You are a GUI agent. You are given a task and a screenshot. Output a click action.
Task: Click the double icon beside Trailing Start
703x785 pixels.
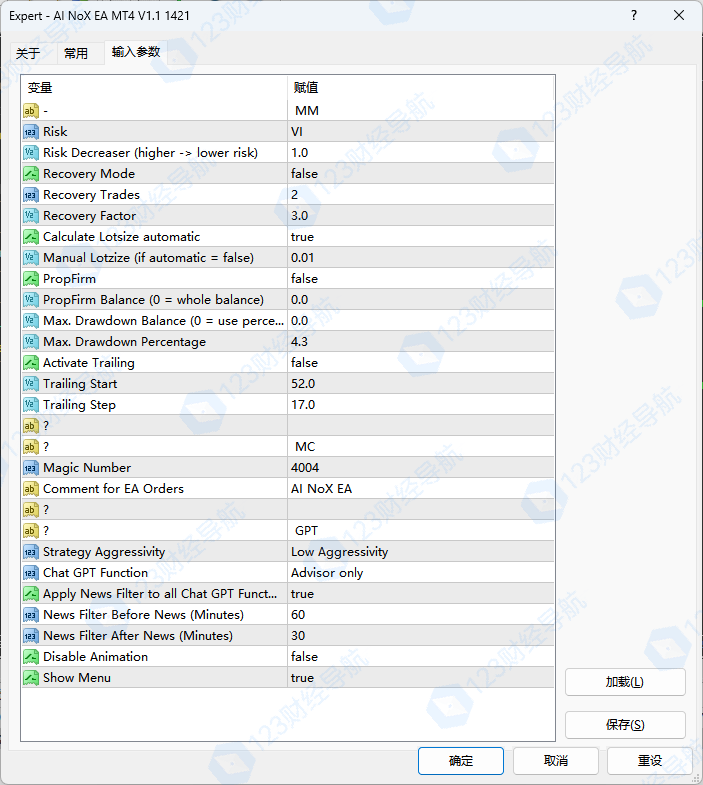(x=31, y=384)
